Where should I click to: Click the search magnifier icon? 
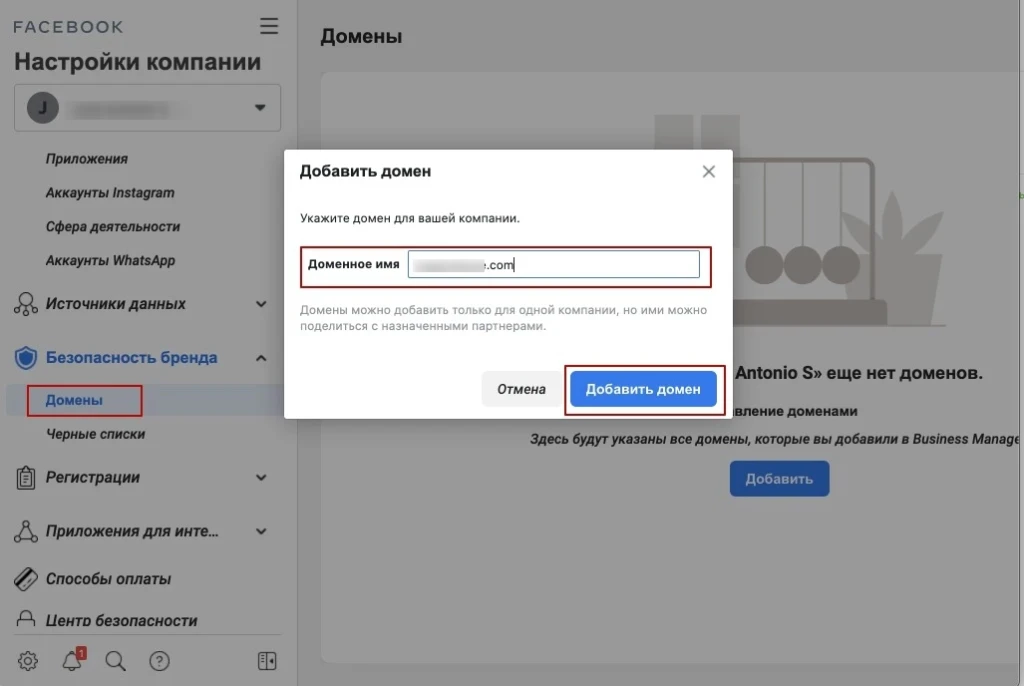coord(116,661)
